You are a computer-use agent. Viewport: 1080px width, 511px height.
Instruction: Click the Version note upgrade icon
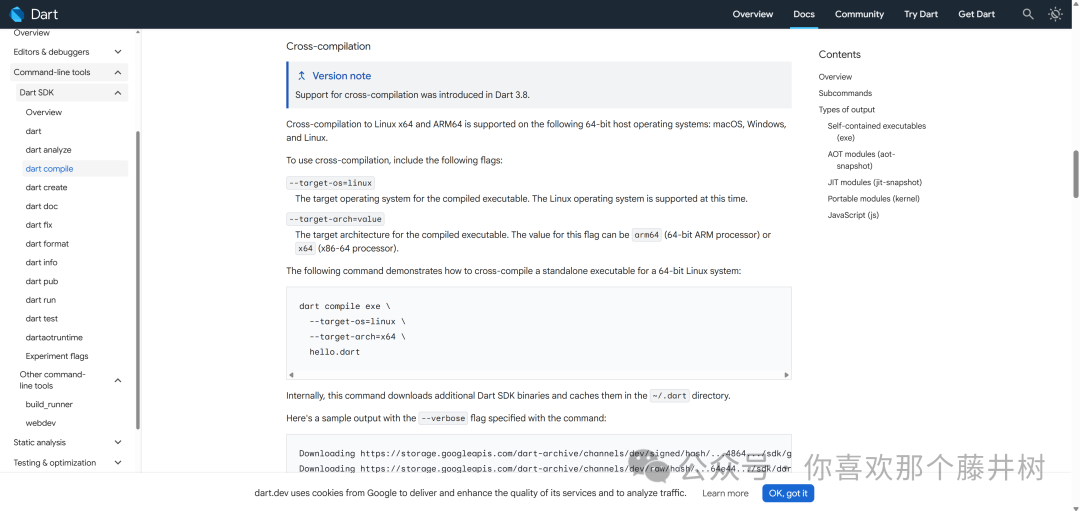coord(302,76)
